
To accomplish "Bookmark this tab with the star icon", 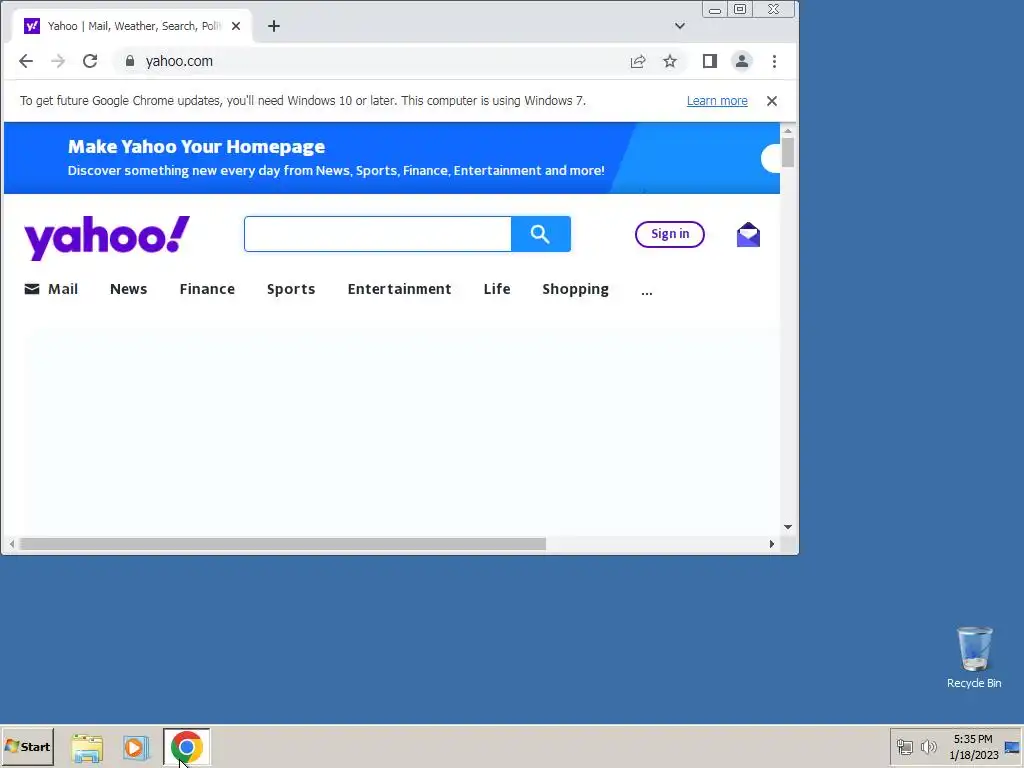I will click(670, 61).
